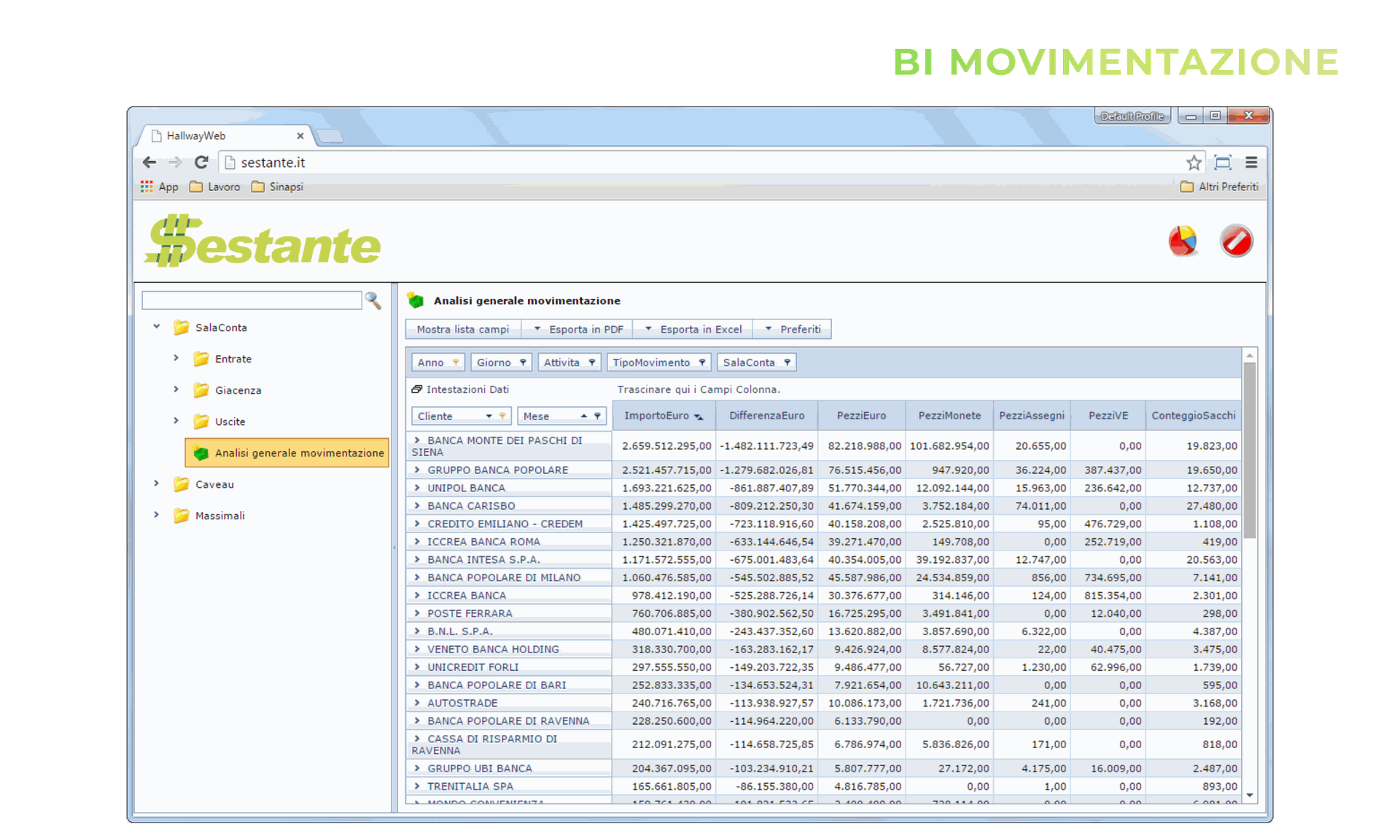Click the Intestazioni Dati stacked-windows icon
This screenshot has width=1400, height=840.
pyautogui.click(x=417, y=389)
